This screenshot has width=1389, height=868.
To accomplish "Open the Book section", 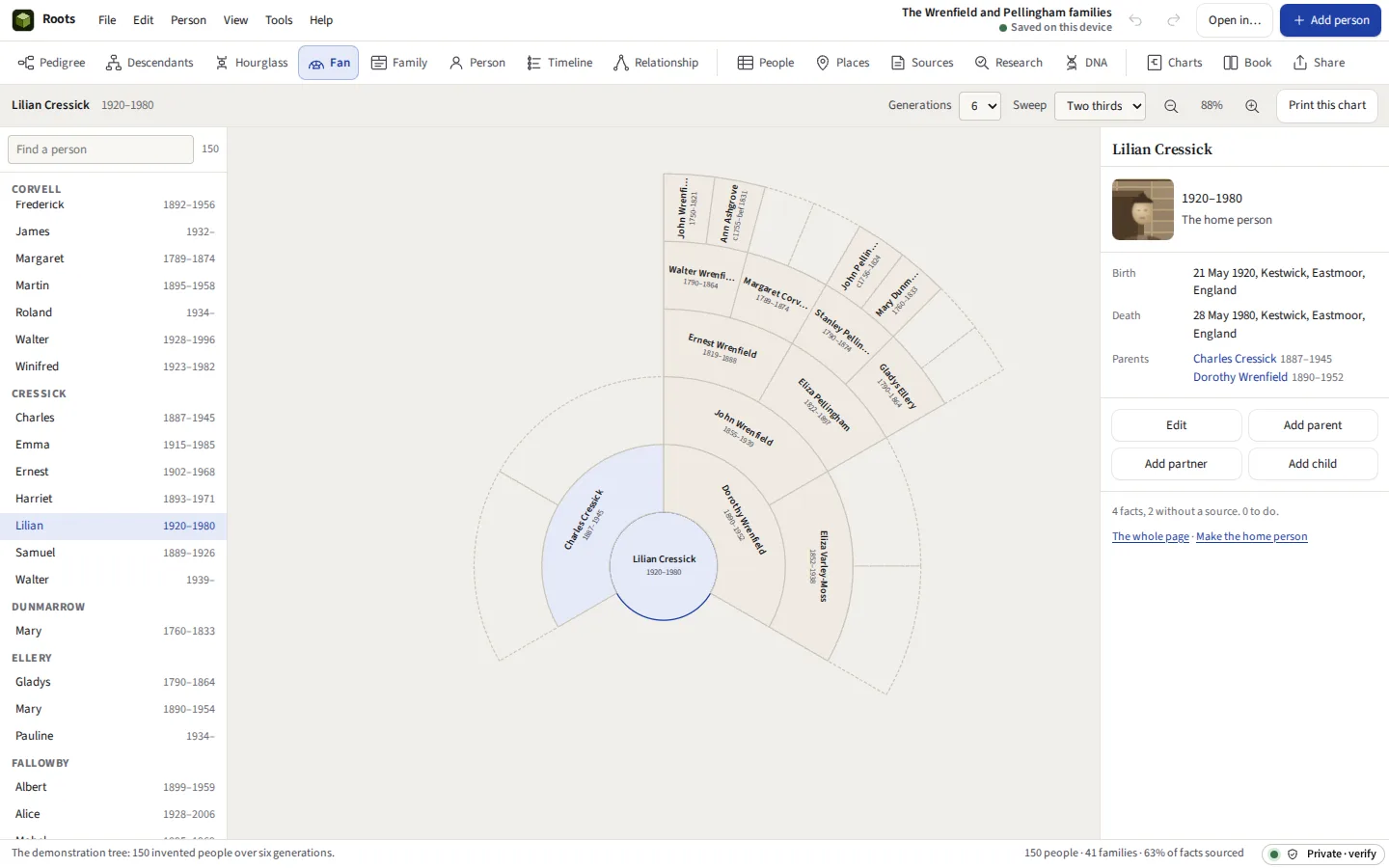I will click(1247, 63).
